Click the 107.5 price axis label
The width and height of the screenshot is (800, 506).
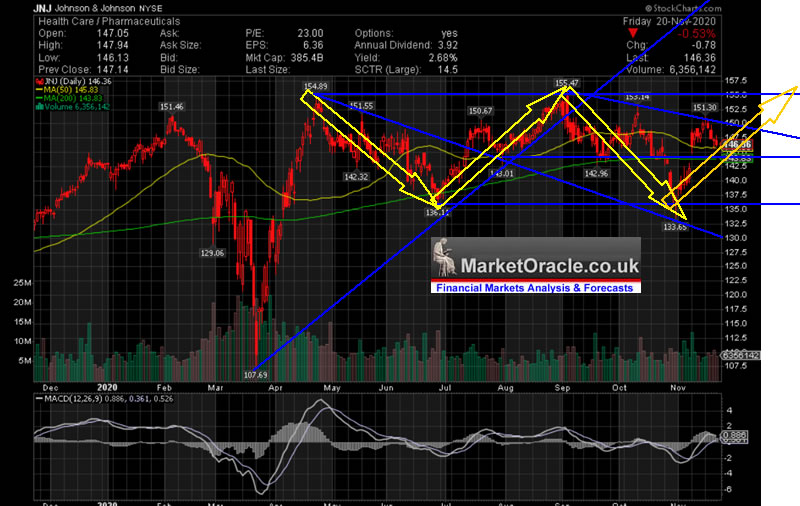[736, 366]
